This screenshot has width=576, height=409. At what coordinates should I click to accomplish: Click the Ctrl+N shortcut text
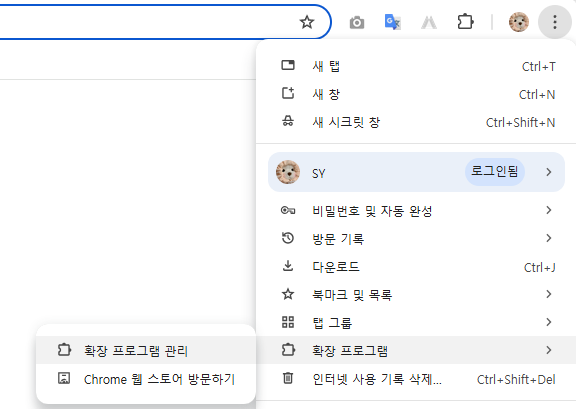[537, 94]
